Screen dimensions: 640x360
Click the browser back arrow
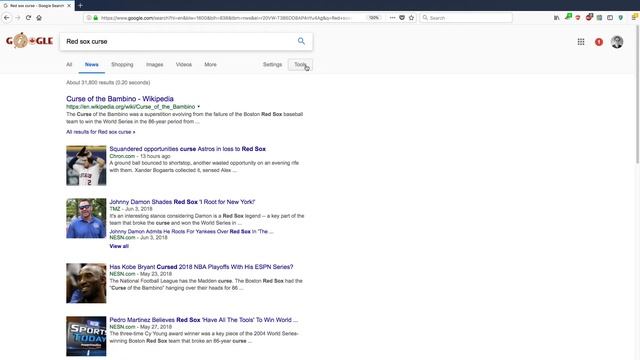point(7,18)
